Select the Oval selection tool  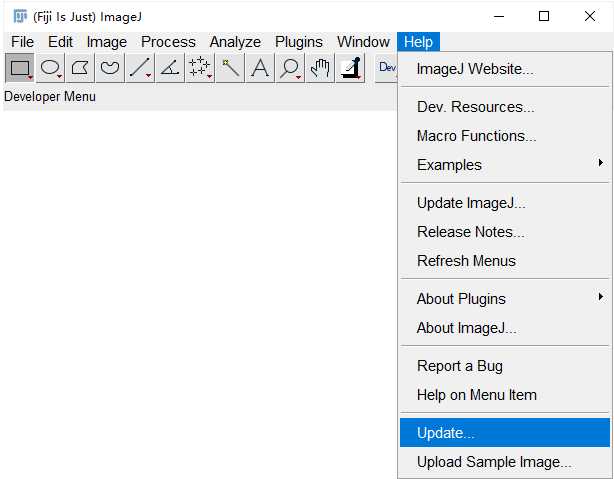[x=51, y=68]
